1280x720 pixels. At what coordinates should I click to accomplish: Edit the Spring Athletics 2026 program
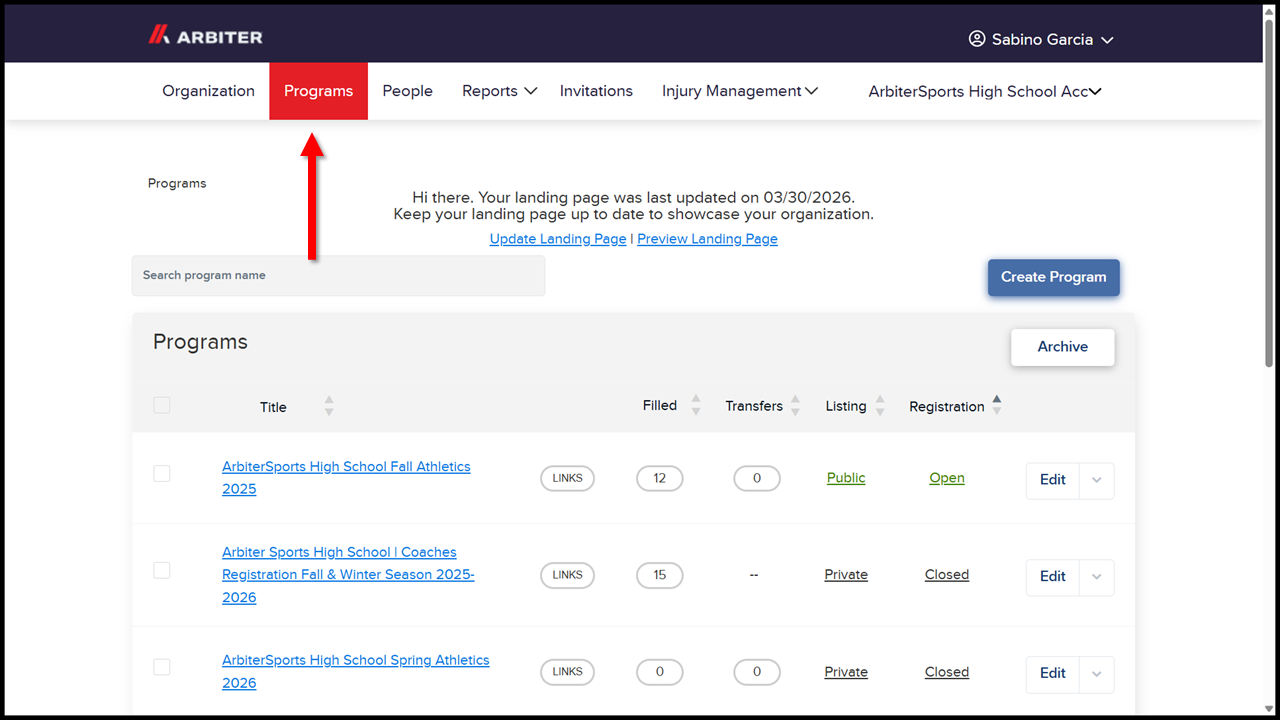coord(1053,674)
